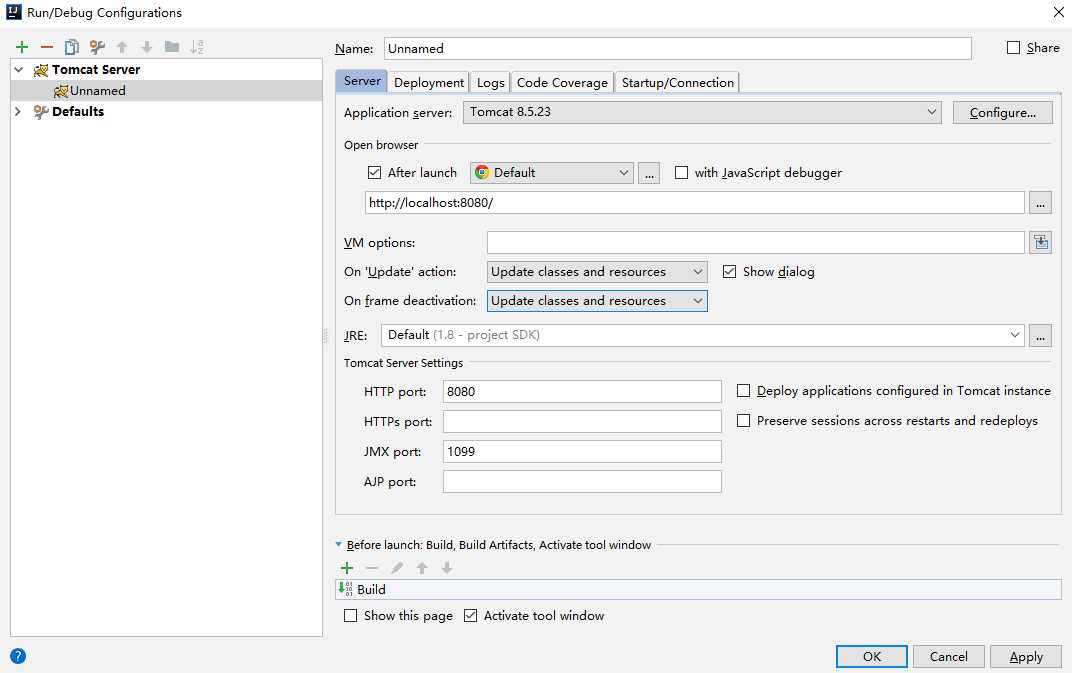Image resolution: width=1072 pixels, height=673 pixels.
Task: Move configuration down arrow in toolbar
Action: (x=147, y=47)
